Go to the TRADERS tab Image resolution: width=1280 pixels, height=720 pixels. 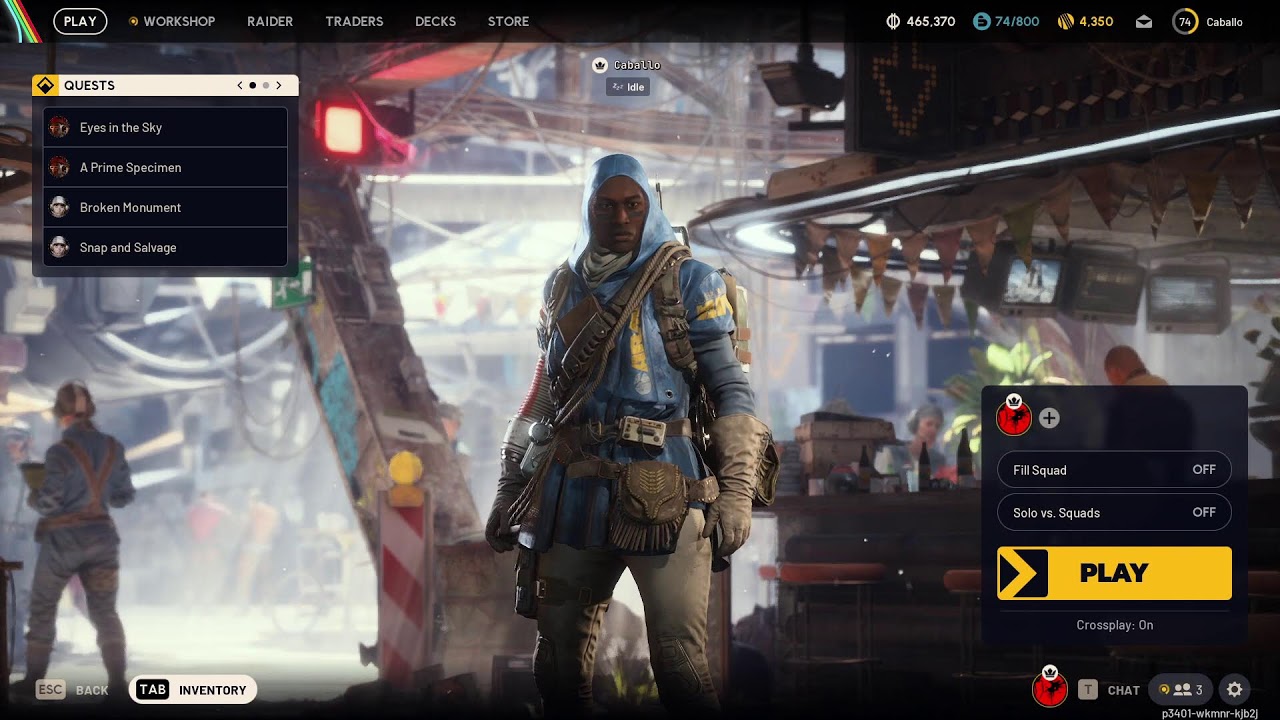pos(354,21)
